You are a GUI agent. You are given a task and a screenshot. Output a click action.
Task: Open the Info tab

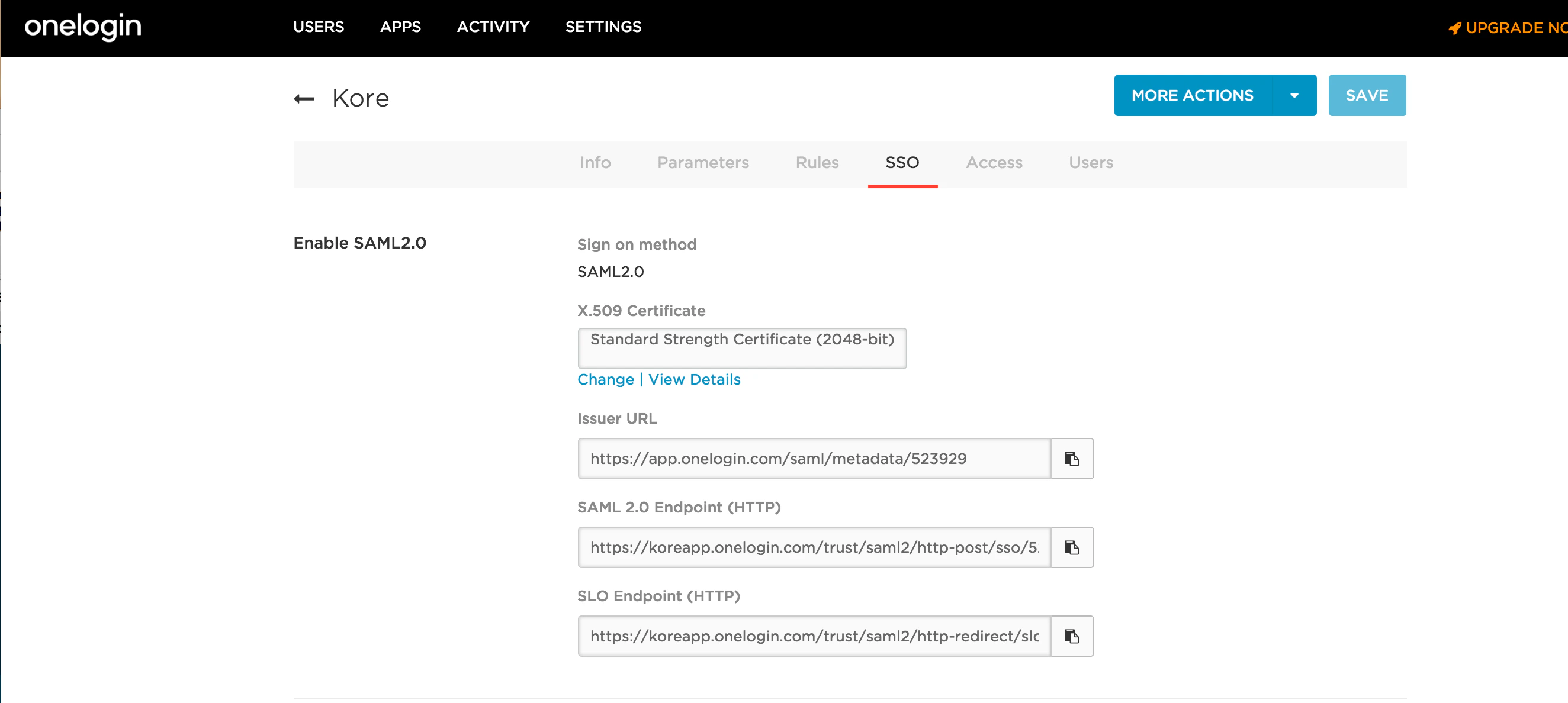(x=595, y=163)
